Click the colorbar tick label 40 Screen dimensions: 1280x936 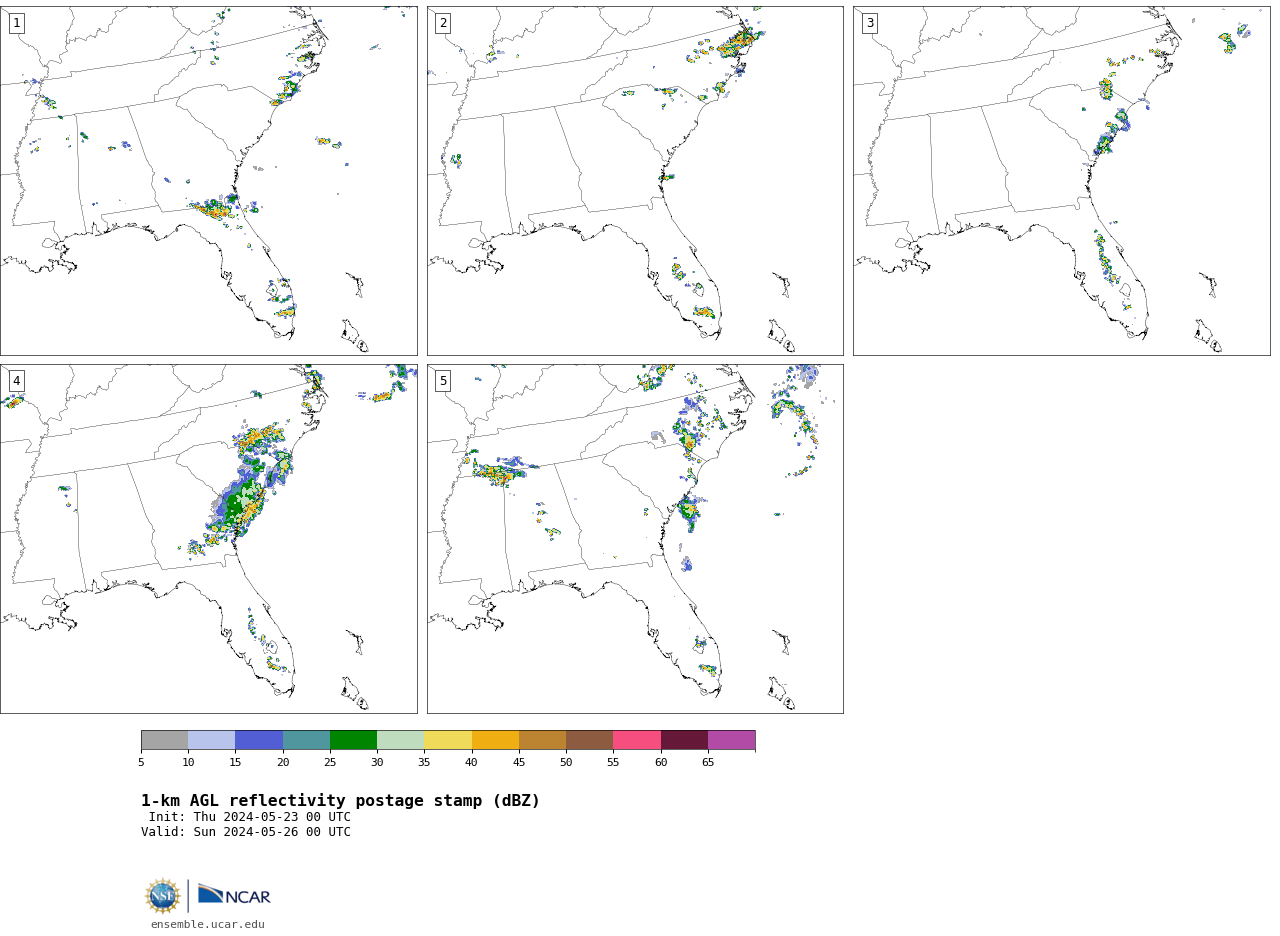click(x=471, y=763)
